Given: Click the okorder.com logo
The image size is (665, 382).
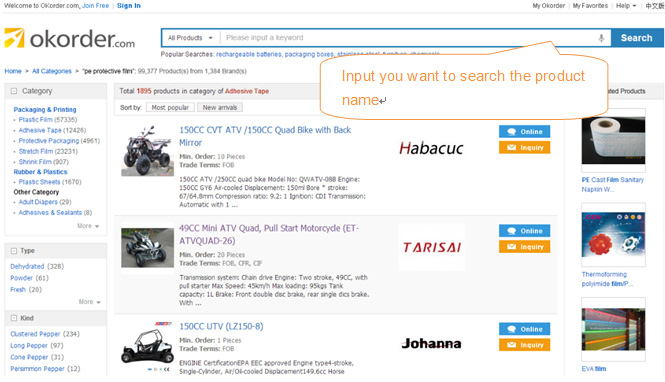Looking at the screenshot, I should (x=70, y=39).
